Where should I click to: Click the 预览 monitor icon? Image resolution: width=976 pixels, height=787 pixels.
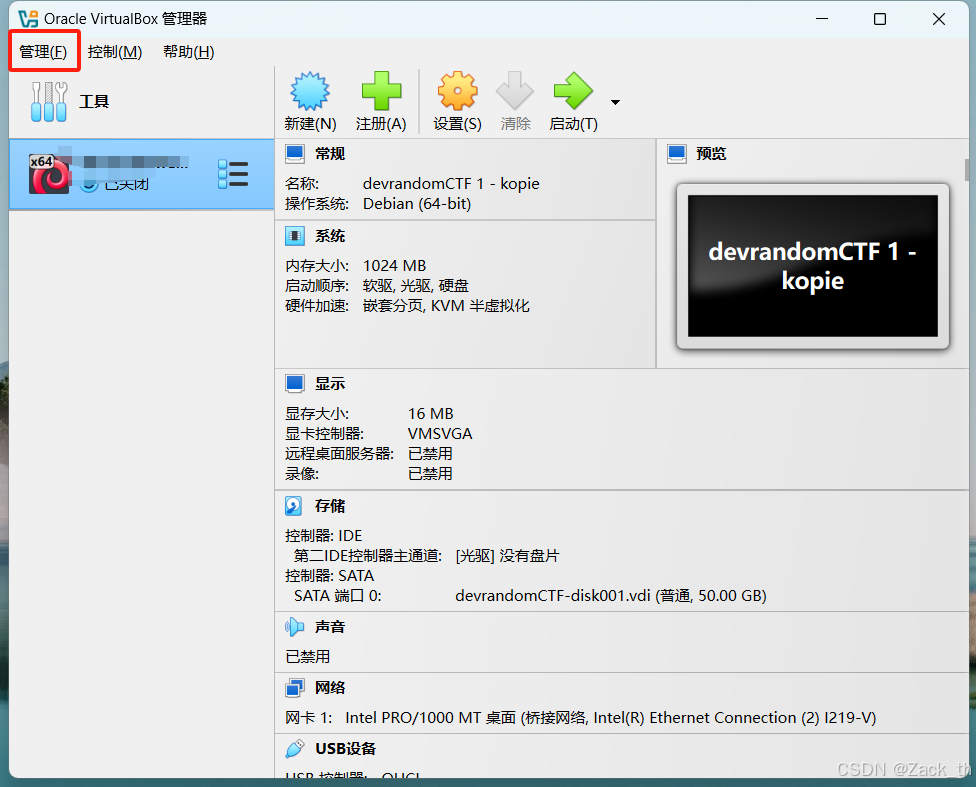pyautogui.click(x=677, y=154)
